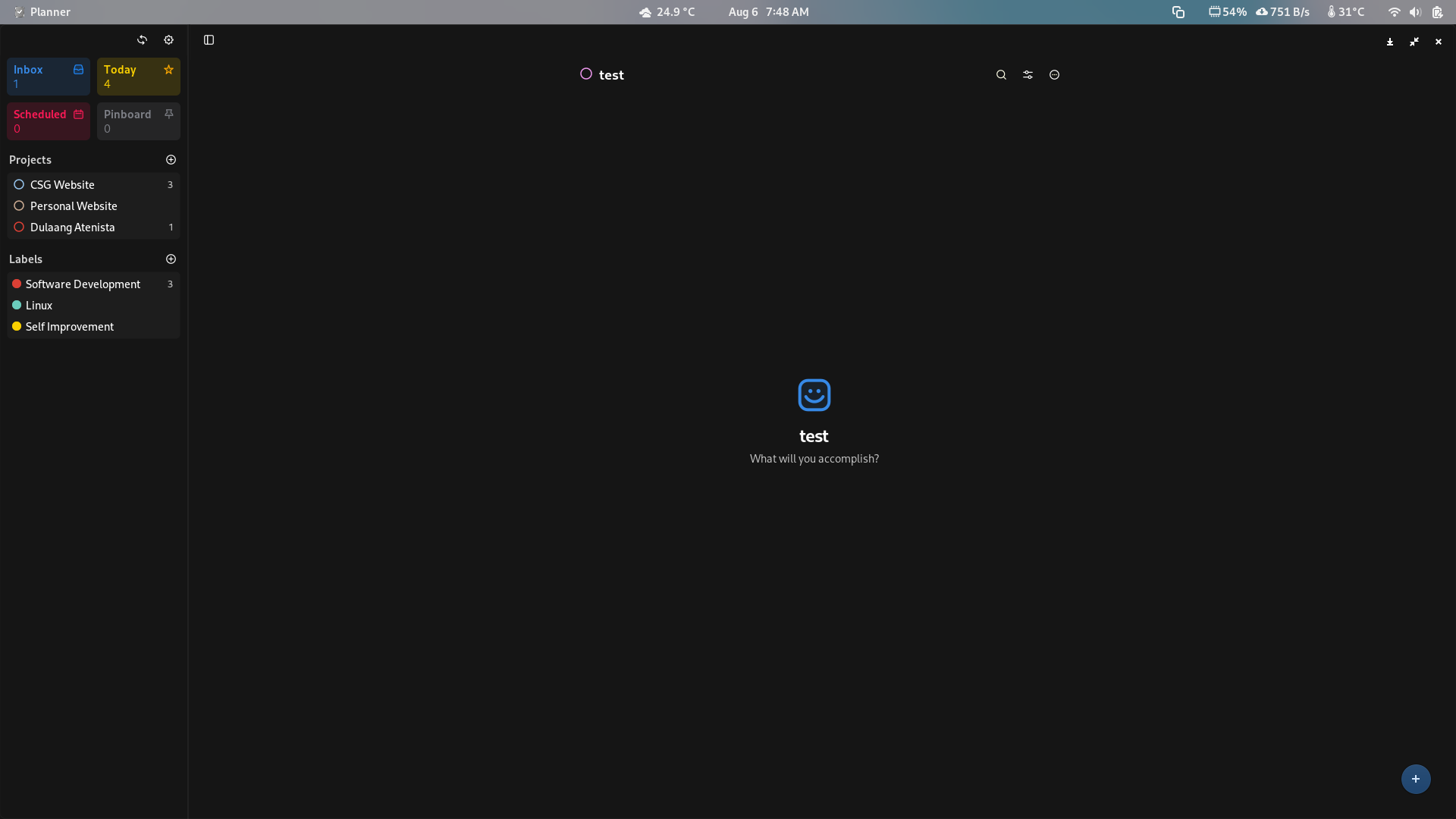Click the search icon in the project header
The height and width of the screenshot is (819, 1456).
pyautogui.click(x=1001, y=74)
